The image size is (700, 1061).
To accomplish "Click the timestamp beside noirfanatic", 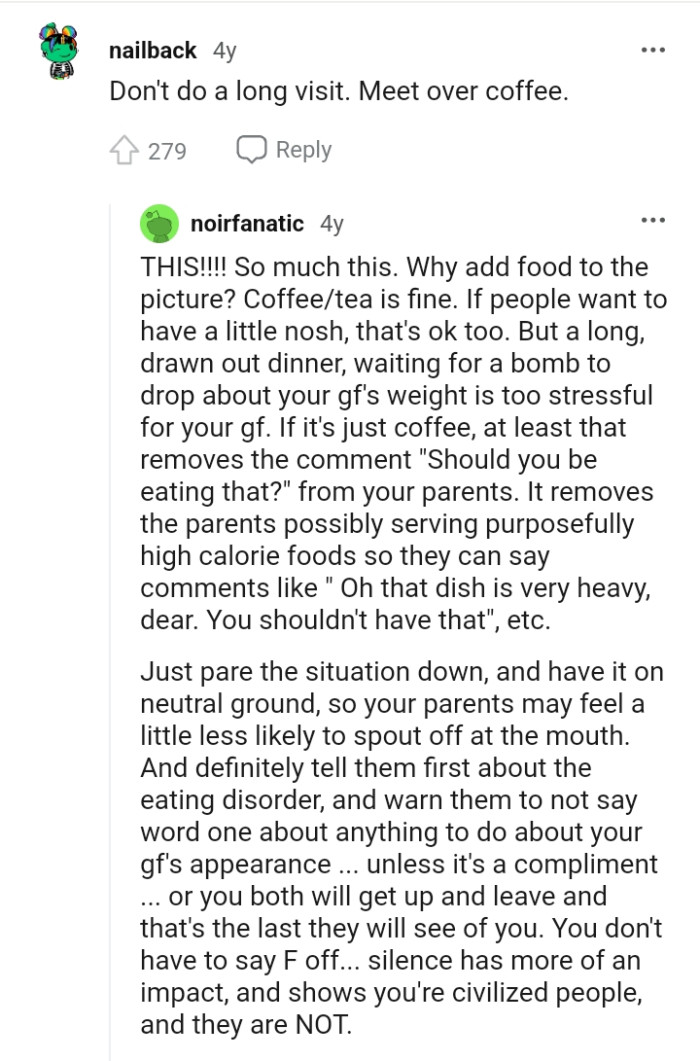I will (331, 224).
